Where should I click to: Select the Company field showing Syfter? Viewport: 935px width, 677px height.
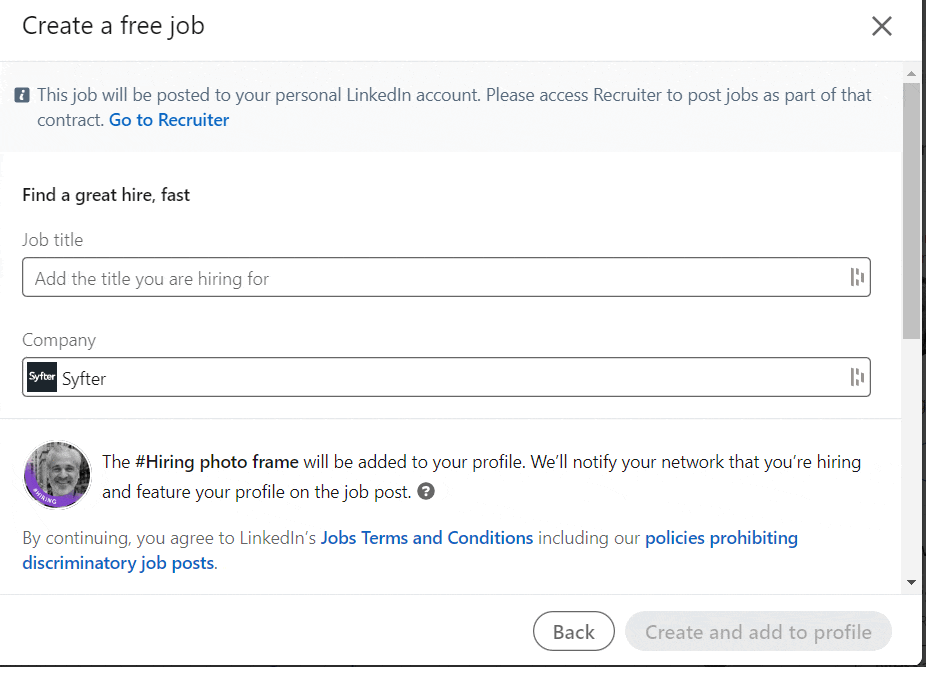pyautogui.click(x=446, y=377)
